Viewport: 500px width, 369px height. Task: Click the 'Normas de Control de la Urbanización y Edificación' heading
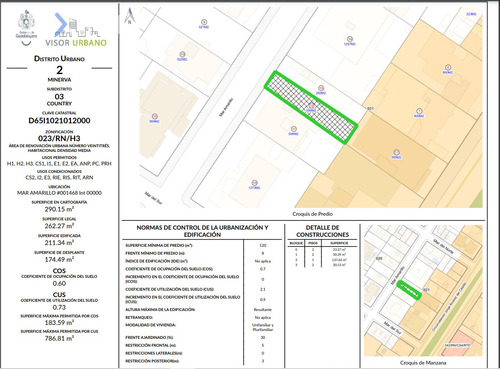click(x=202, y=231)
